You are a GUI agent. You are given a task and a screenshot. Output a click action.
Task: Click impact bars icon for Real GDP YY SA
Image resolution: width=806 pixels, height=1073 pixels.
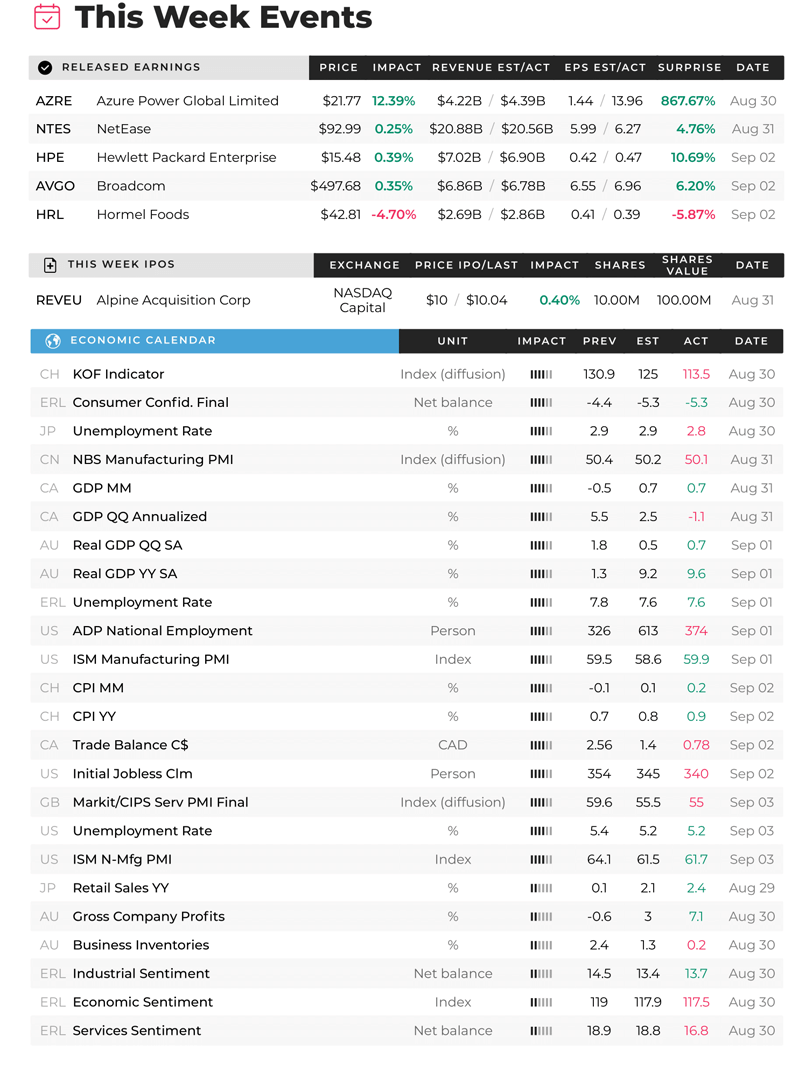click(541, 574)
